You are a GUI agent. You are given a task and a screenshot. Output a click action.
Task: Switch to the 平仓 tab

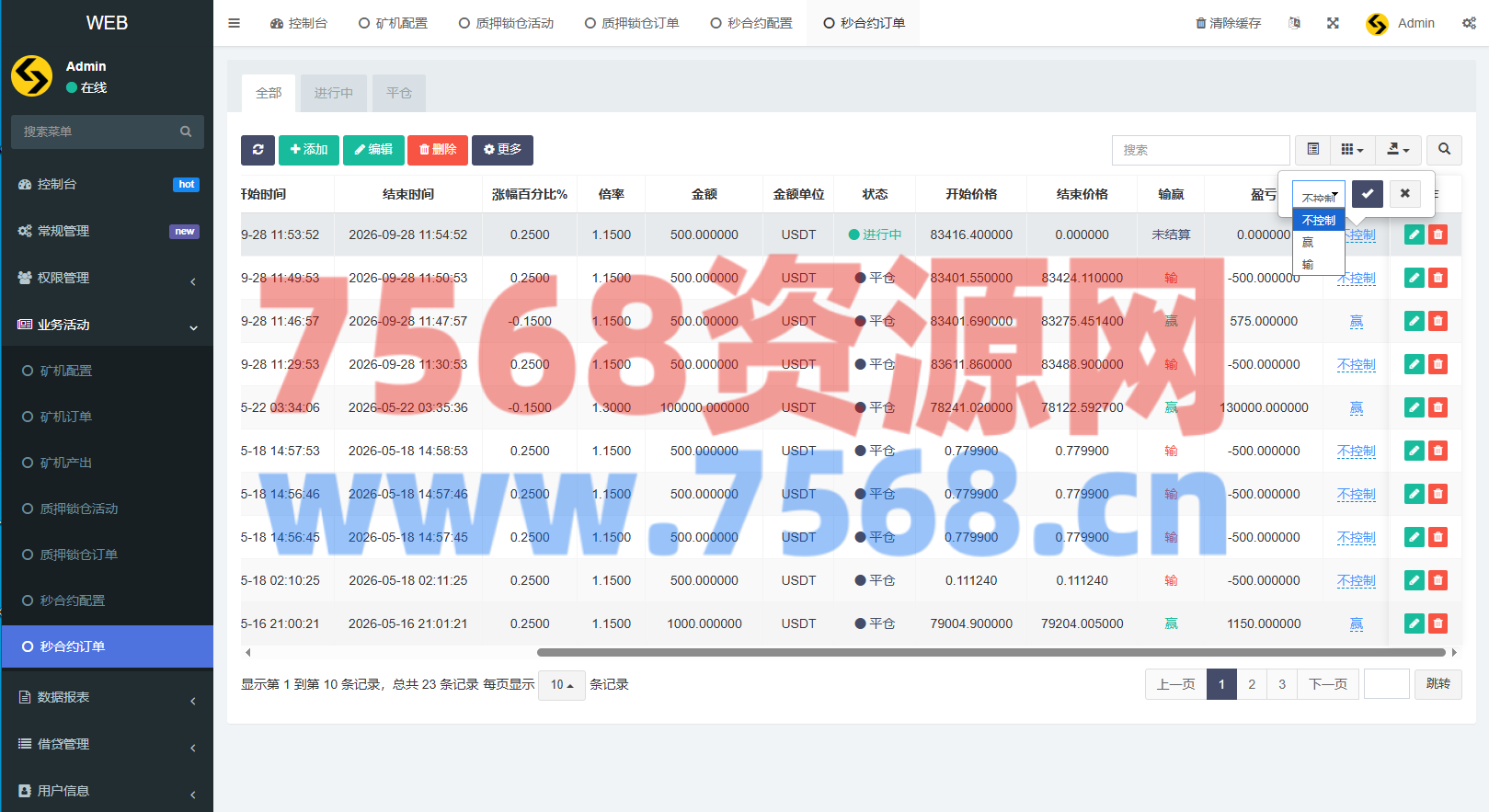pyautogui.click(x=399, y=93)
